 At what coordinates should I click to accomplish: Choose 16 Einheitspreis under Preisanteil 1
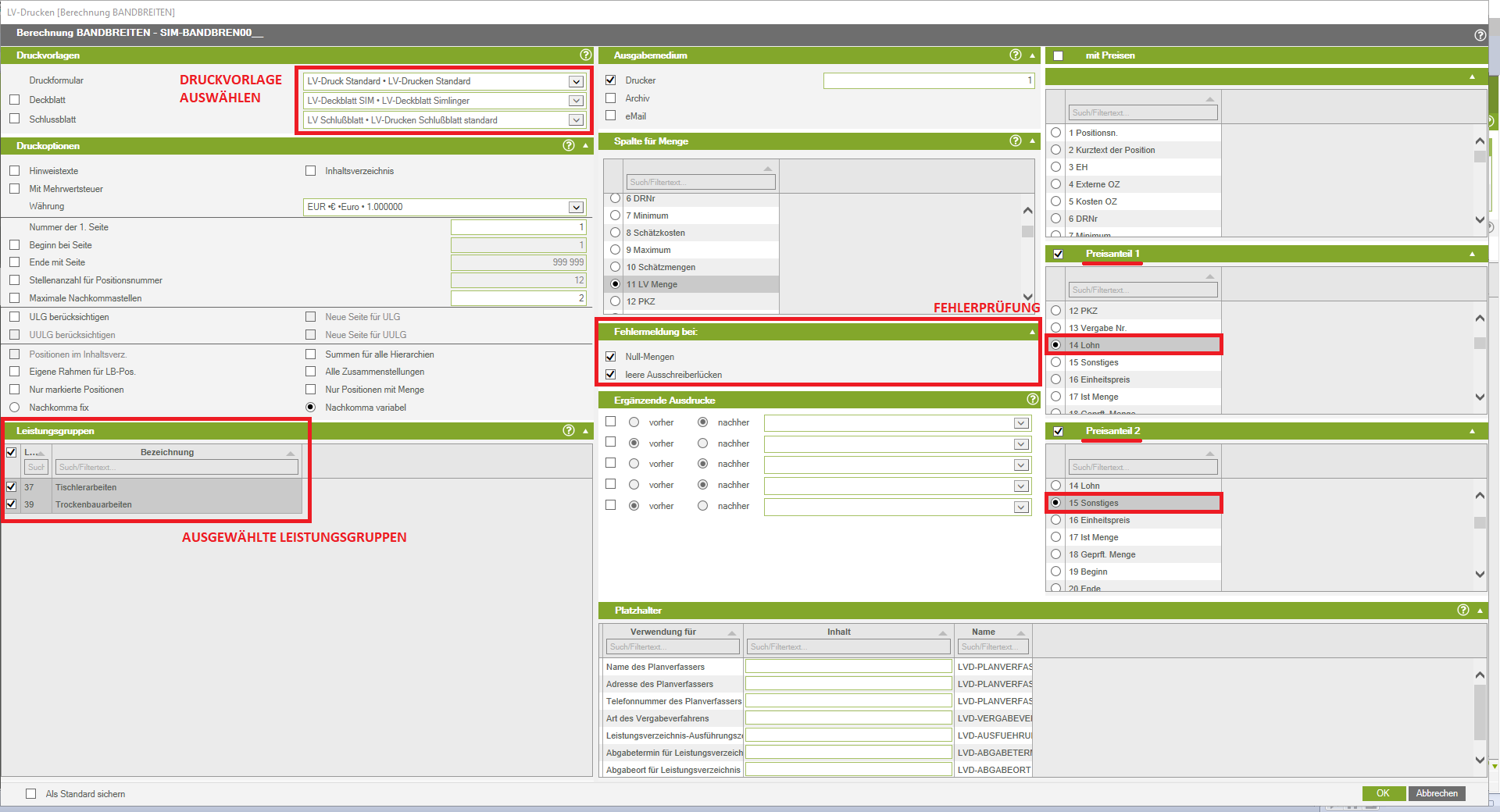point(1056,379)
